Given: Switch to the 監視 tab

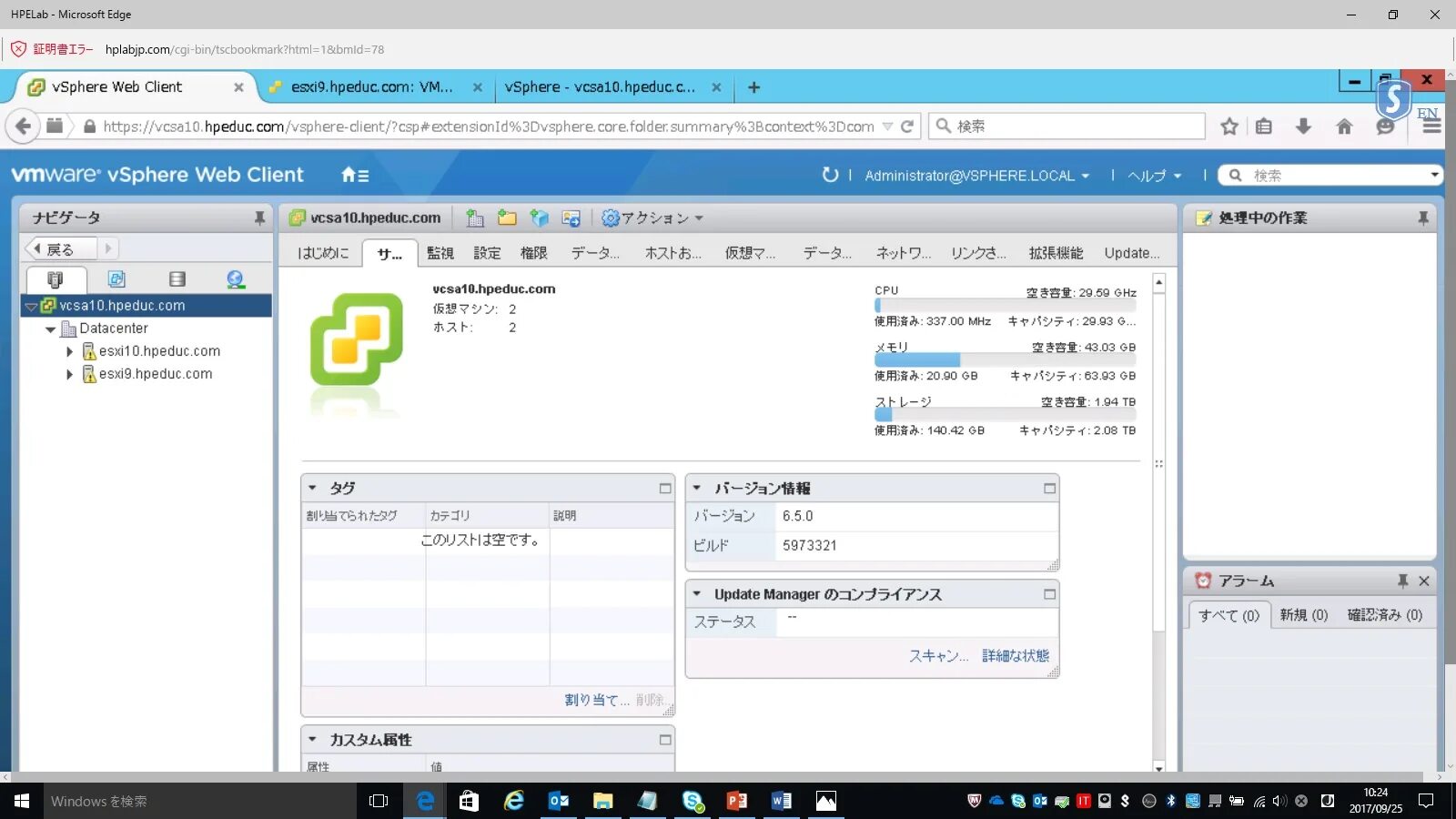Looking at the screenshot, I should [440, 253].
